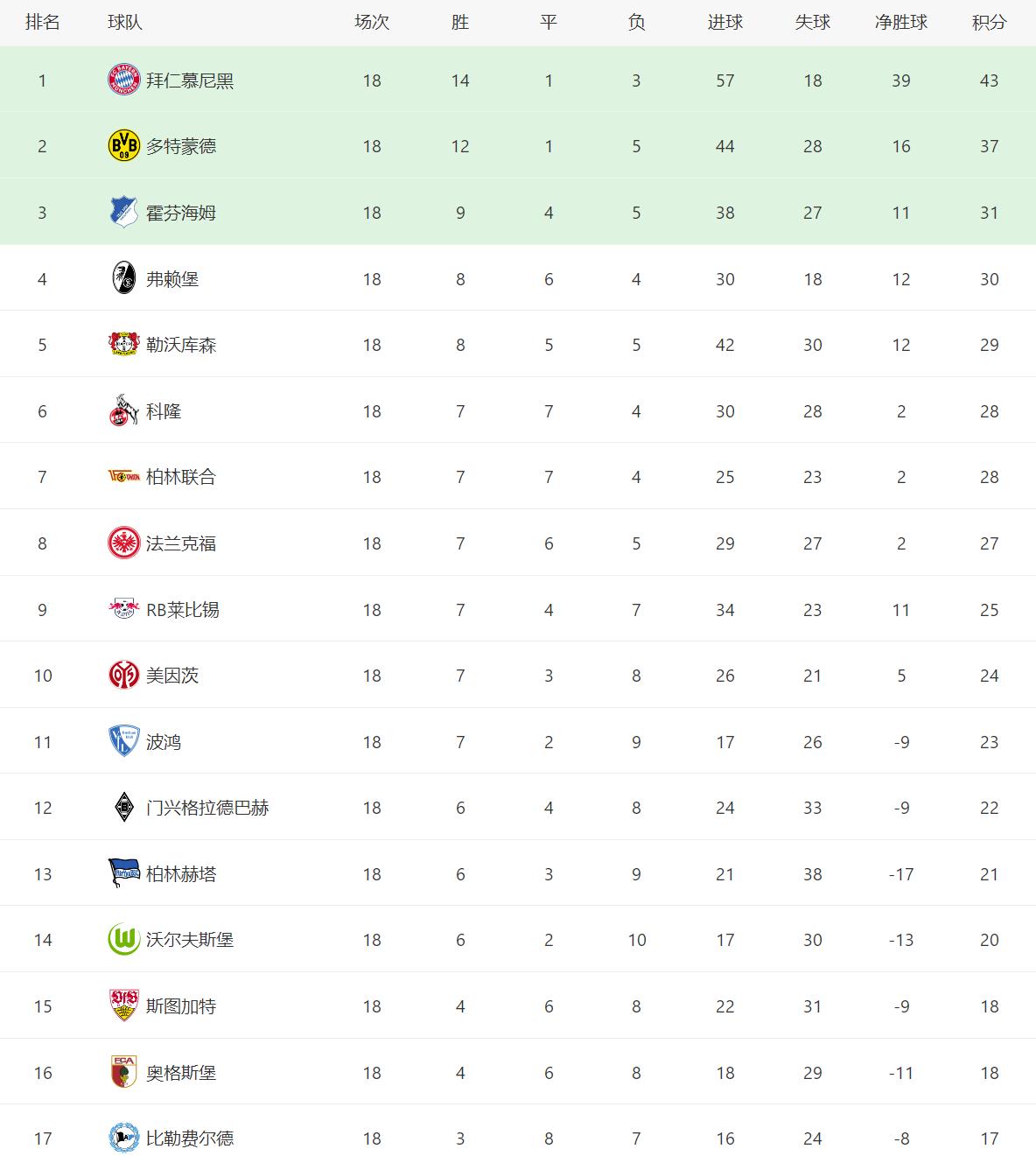Click the 净胜球 column header
Viewport: 1036px width, 1156px height.
901,23
